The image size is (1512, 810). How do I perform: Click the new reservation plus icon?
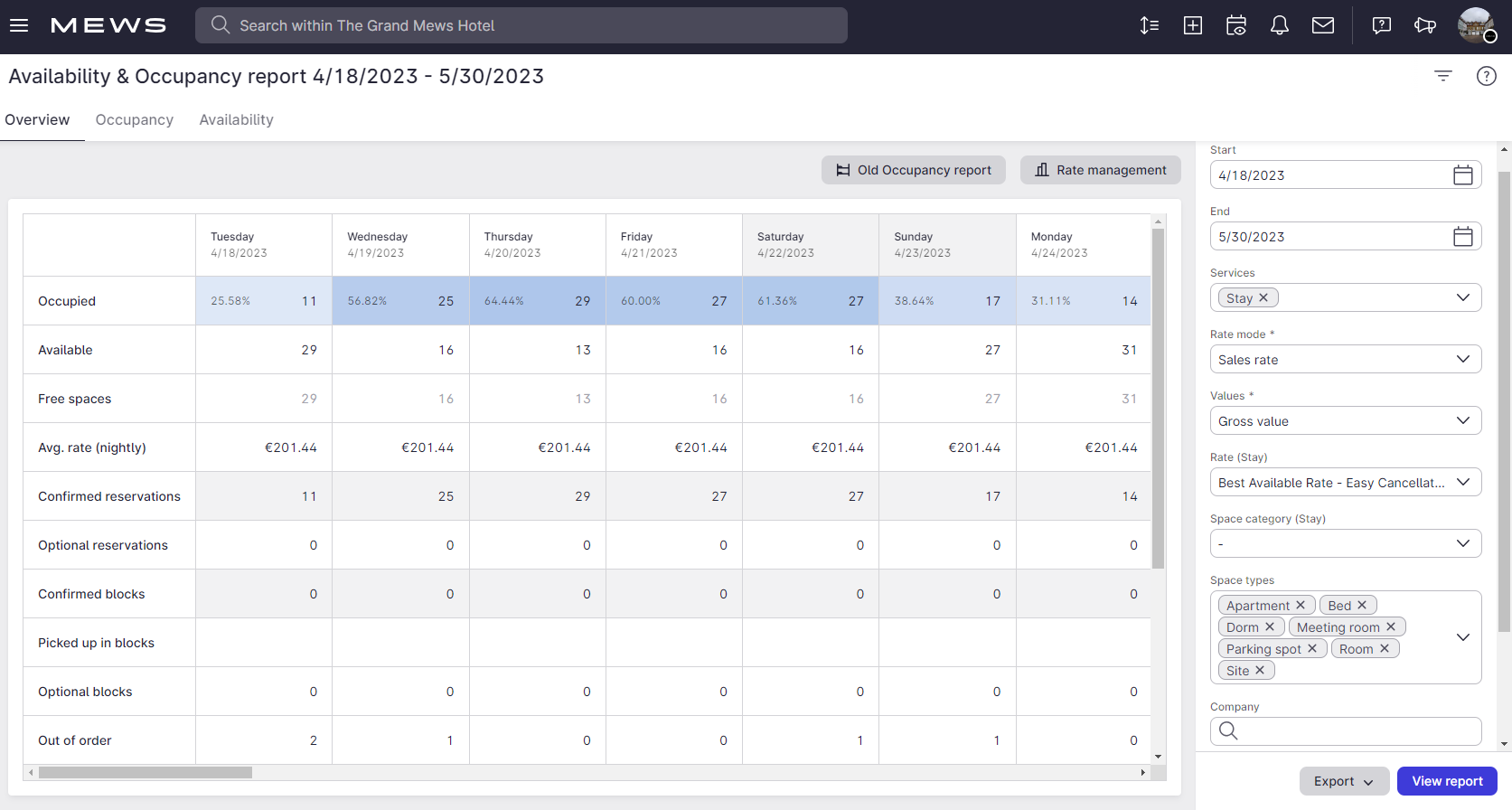tap(1192, 25)
